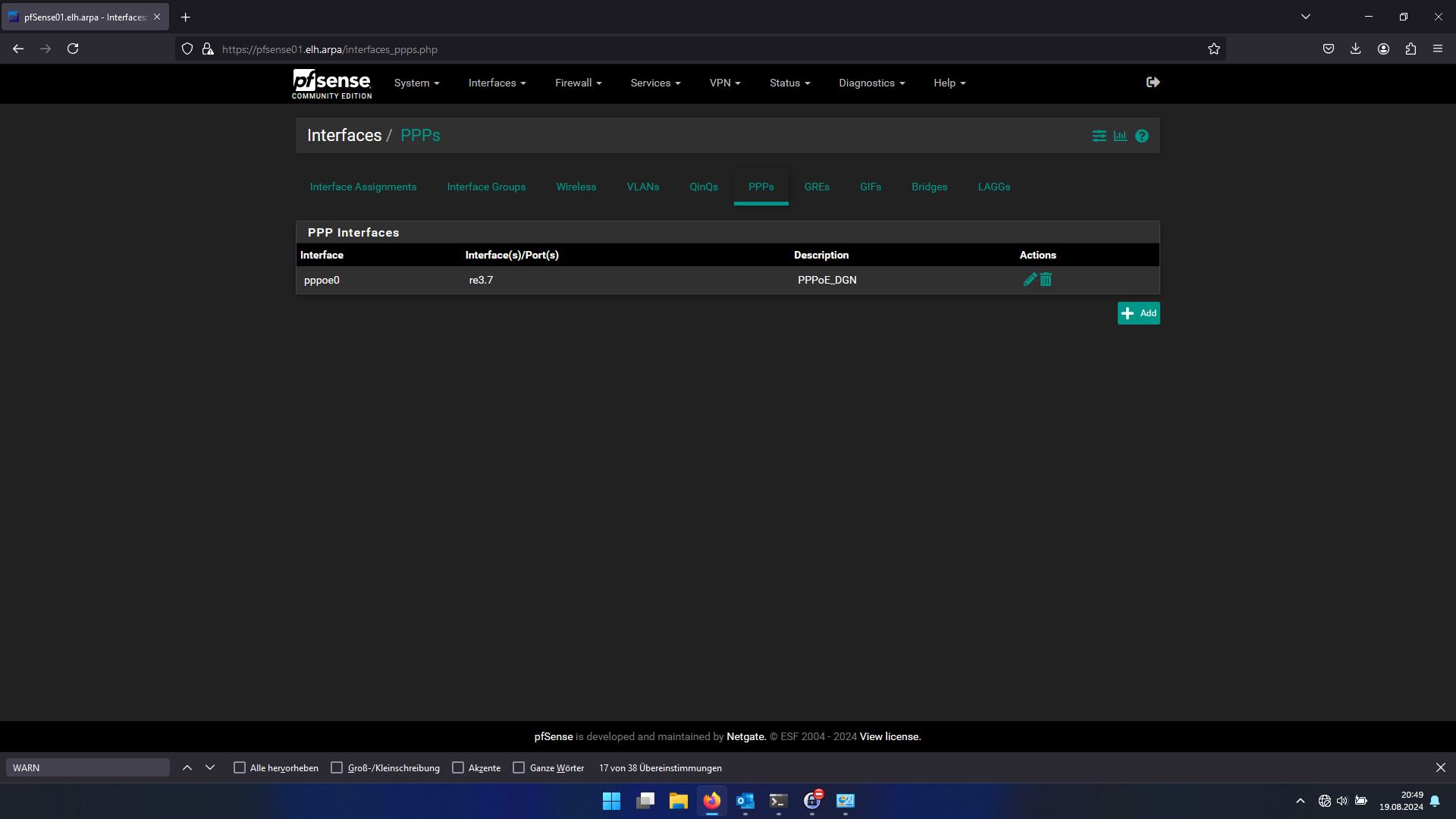Open the taskbar clock and date
1456x819 pixels.
tap(1401, 802)
